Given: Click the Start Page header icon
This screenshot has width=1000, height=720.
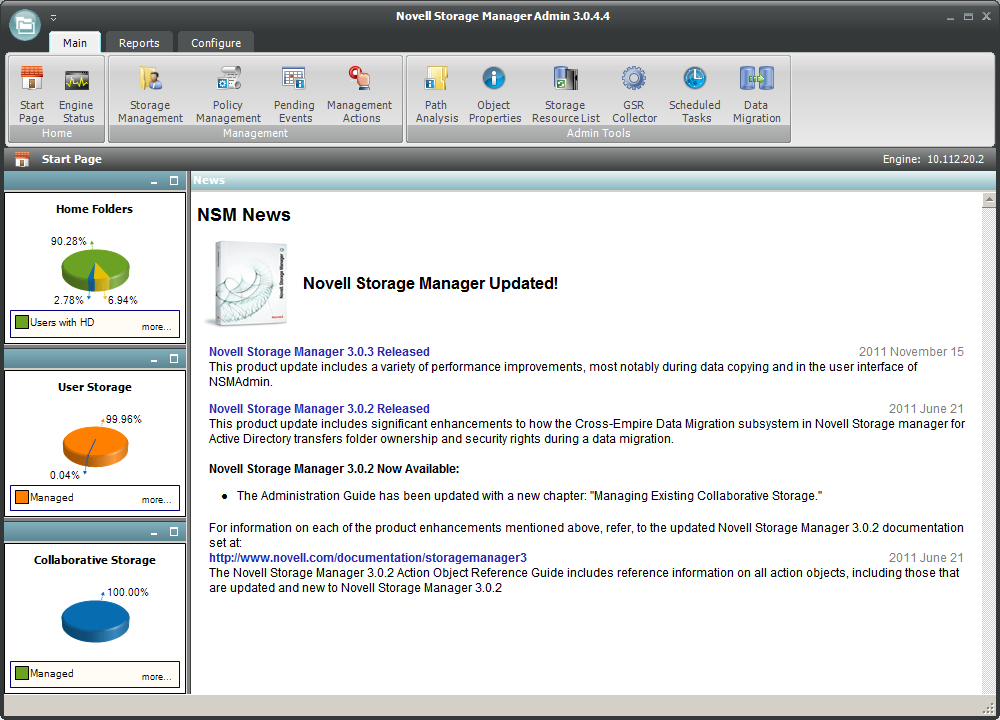Looking at the screenshot, I should tap(22, 159).
